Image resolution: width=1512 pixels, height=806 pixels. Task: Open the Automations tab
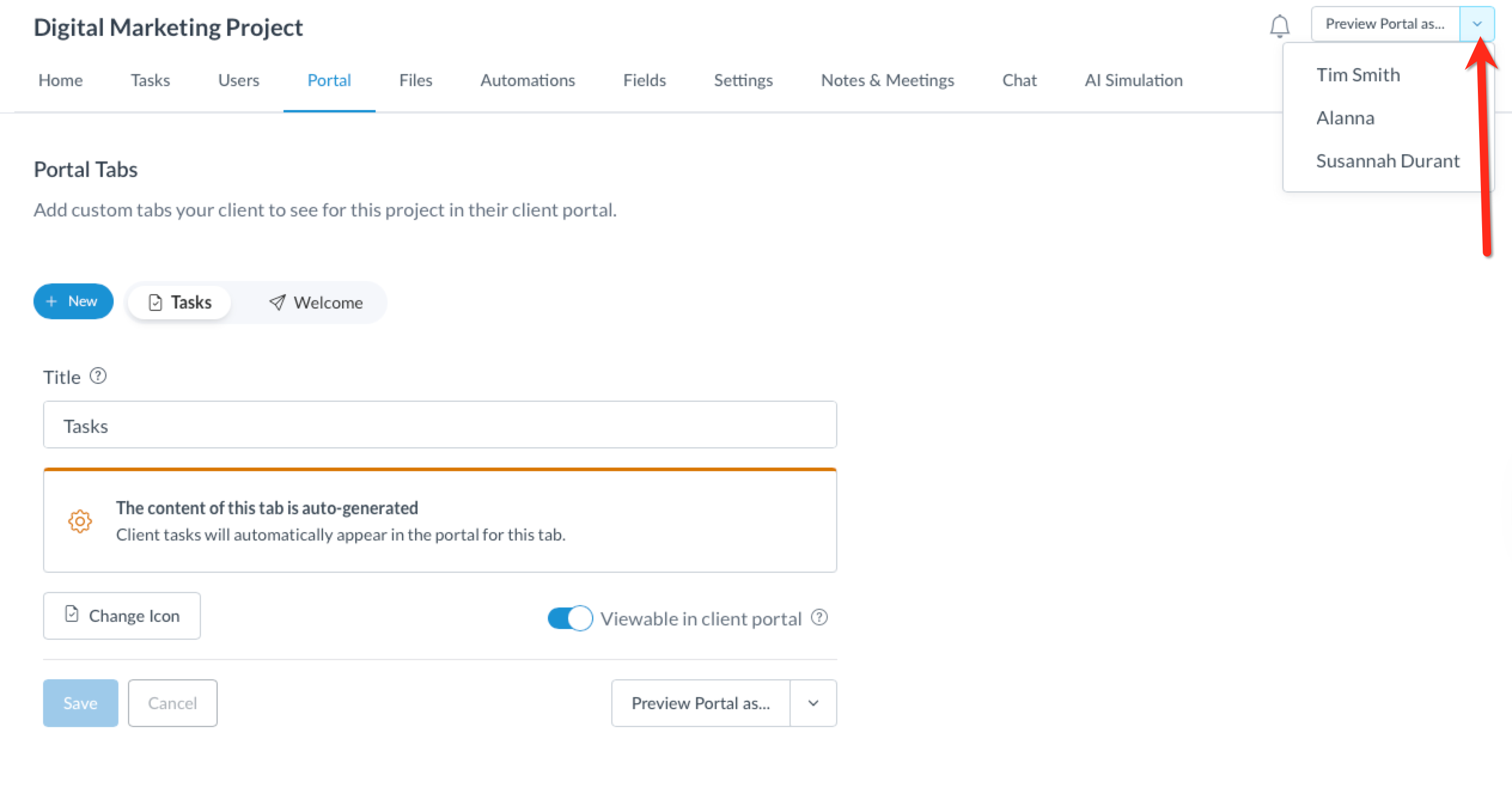[528, 80]
